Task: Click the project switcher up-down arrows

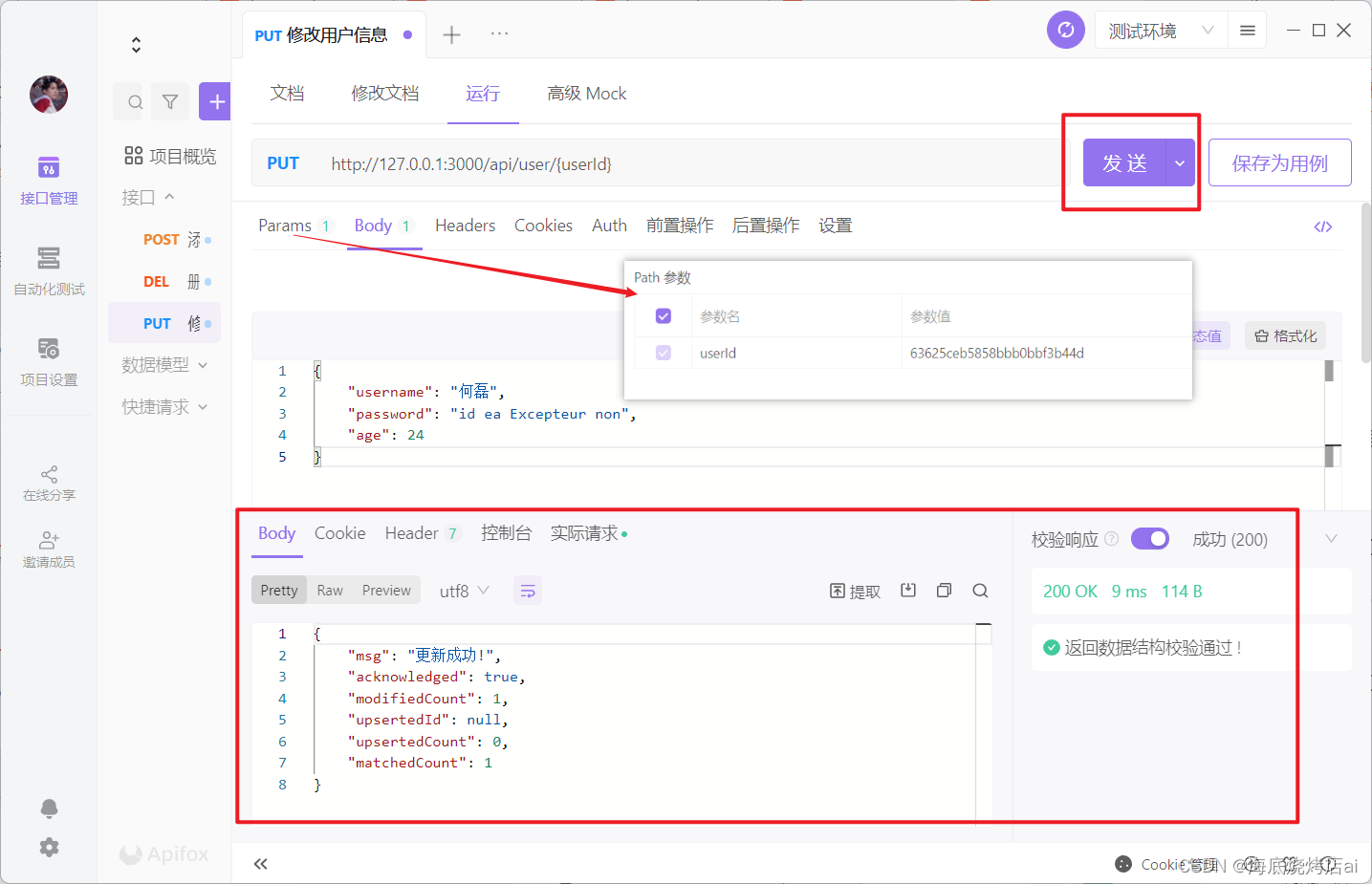Action: tap(136, 45)
